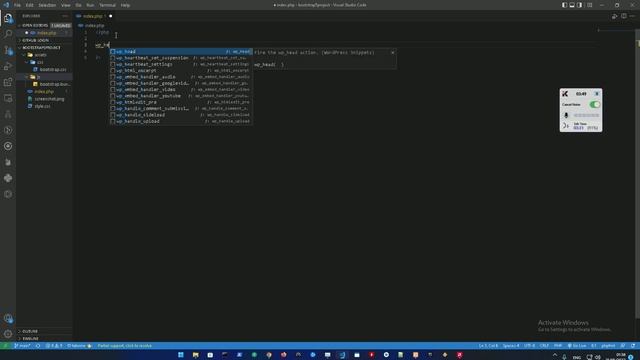Open the Manage gear in activity bar
Image resolution: width=640 pixels, height=360 pixels.
tap(8, 334)
